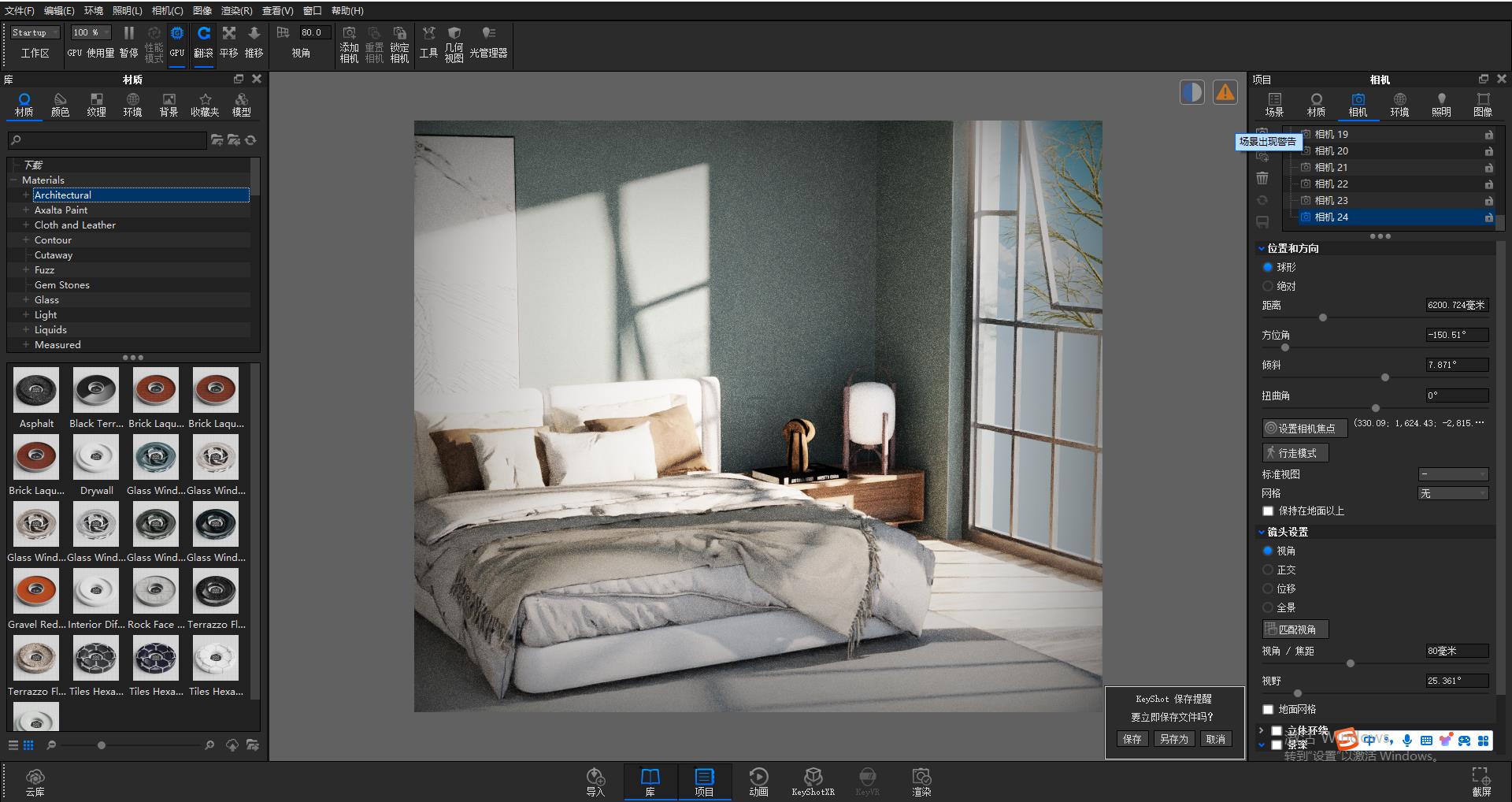This screenshot has width=1512, height=802.
Task: Expand the Architectural materials folder
Action: coord(26,195)
